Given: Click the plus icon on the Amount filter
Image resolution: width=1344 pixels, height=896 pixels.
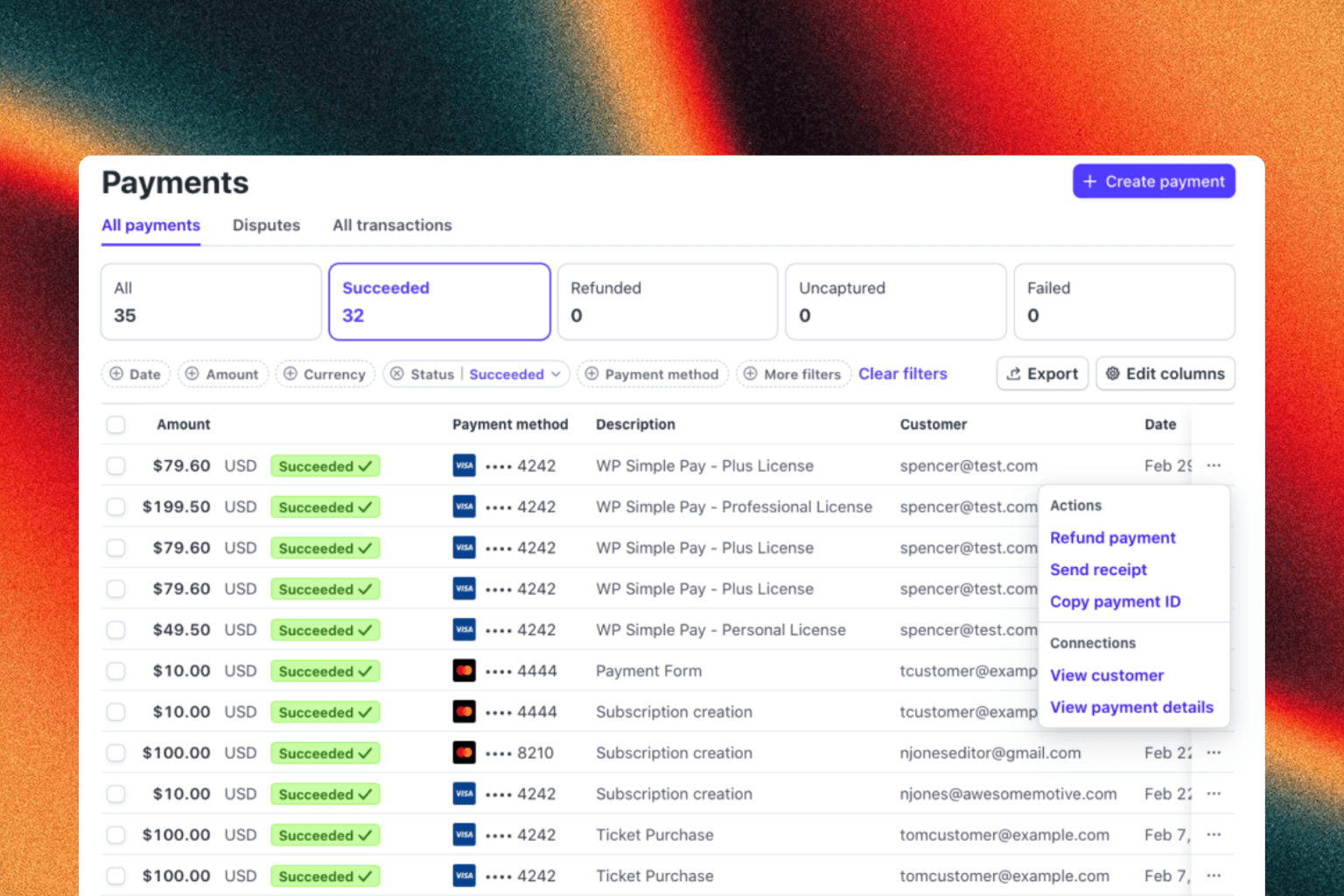Looking at the screenshot, I should pyautogui.click(x=192, y=374).
